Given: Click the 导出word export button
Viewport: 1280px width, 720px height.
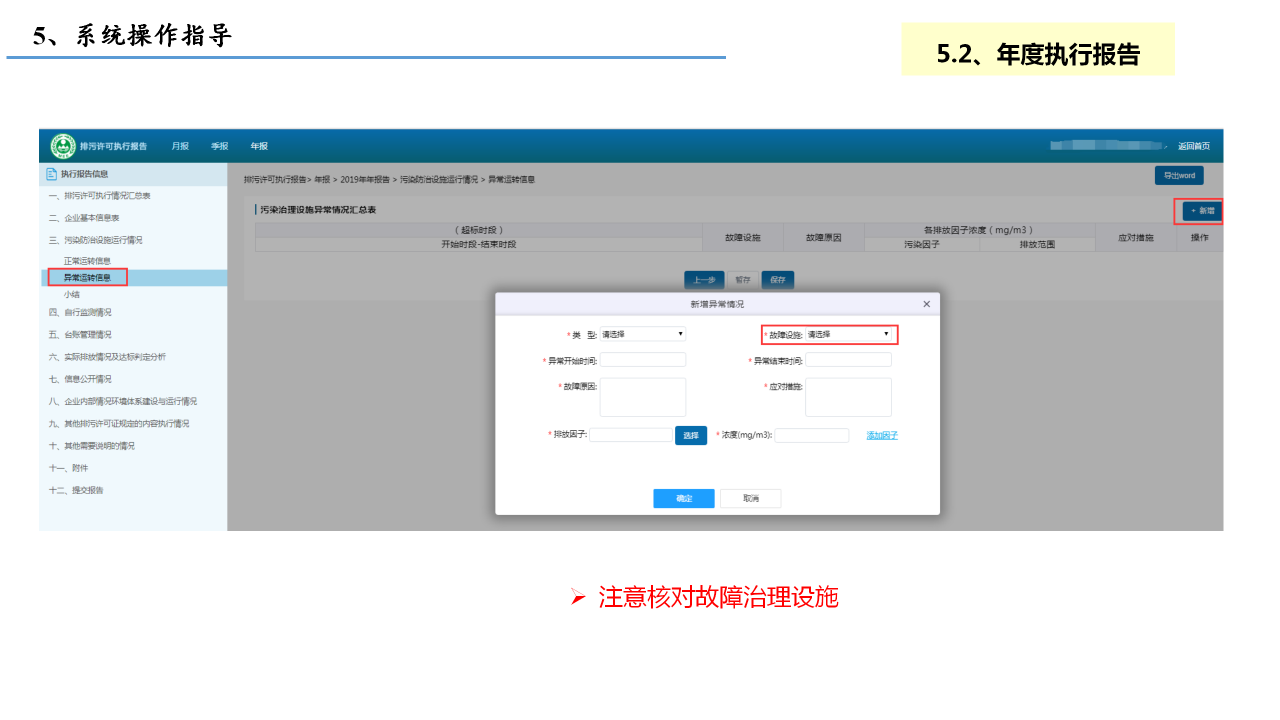Looking at the screenshot, I should [1178, 176].
